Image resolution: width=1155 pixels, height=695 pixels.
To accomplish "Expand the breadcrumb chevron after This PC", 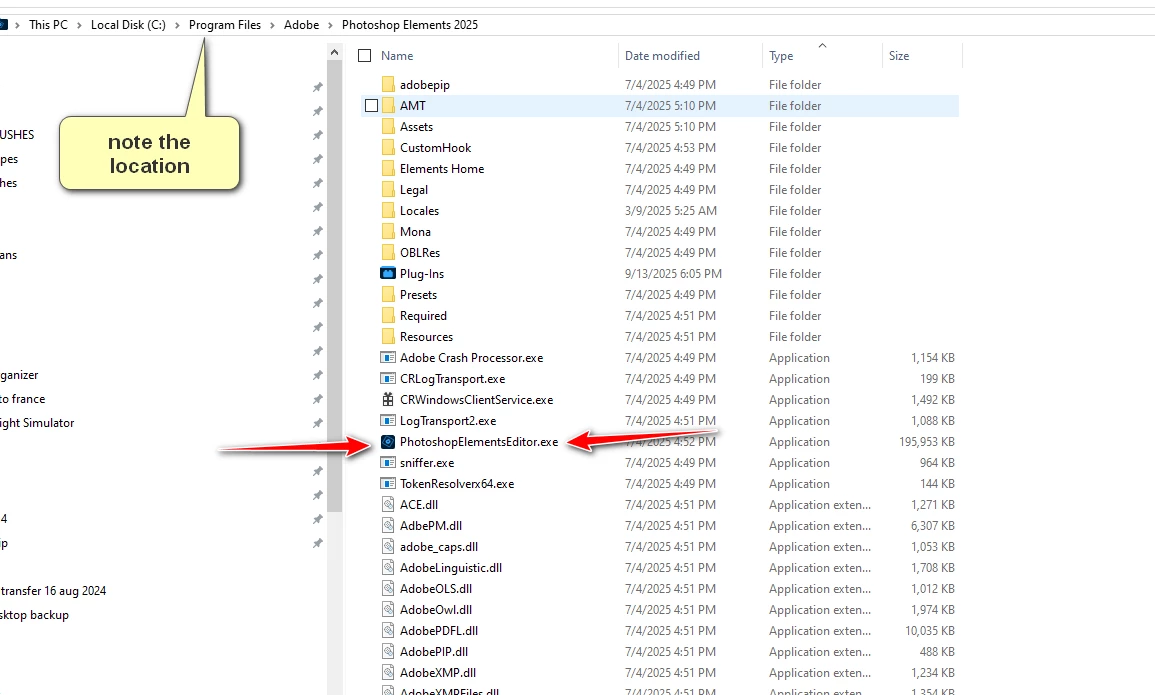I will tap(79, 25).
